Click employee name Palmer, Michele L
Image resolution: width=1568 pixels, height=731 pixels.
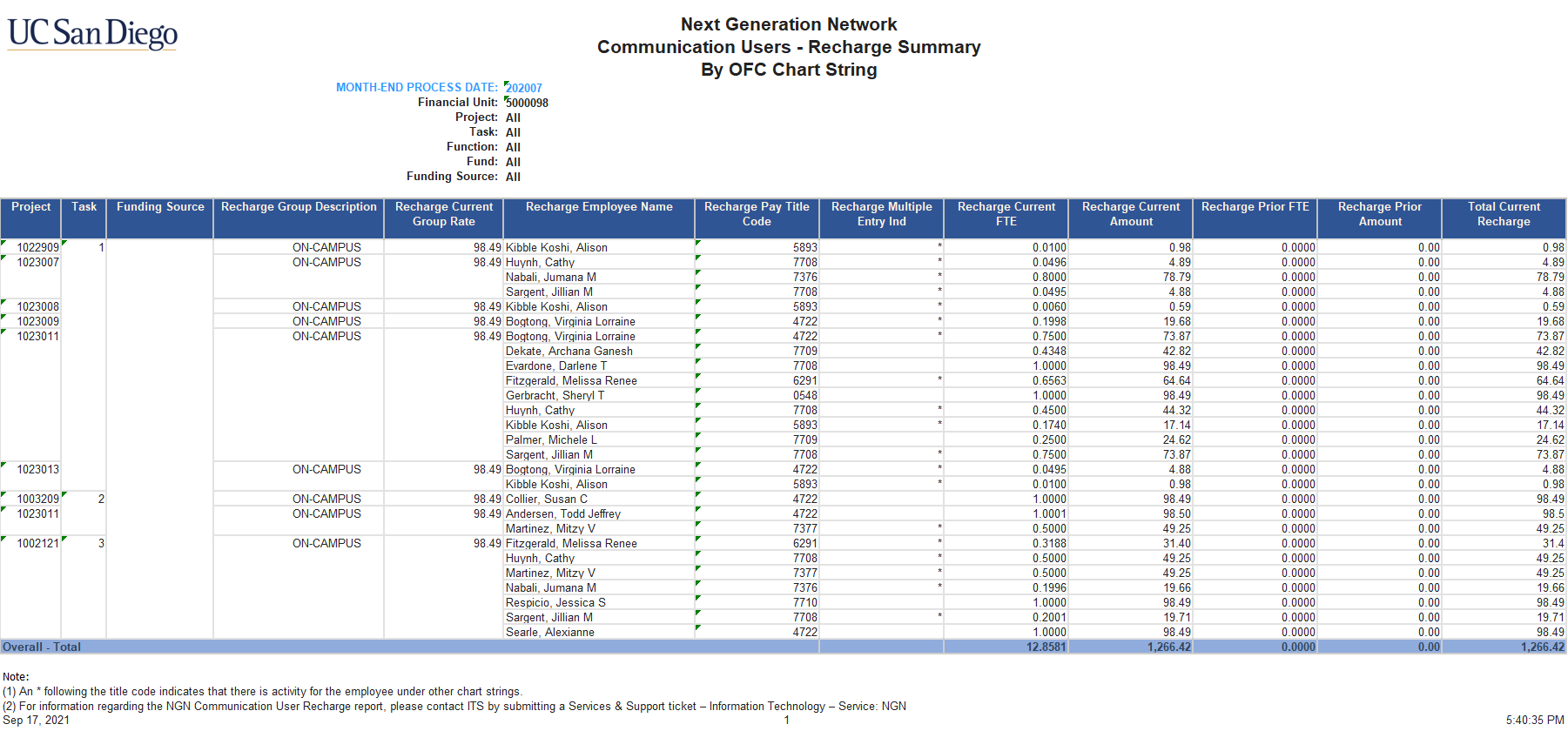(x=551, y=440)
